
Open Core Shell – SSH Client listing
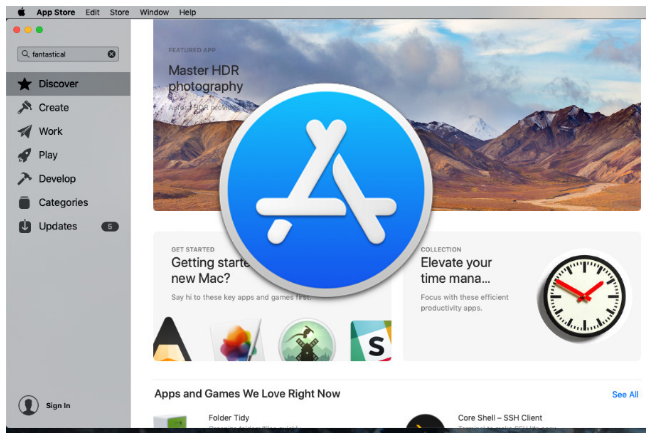coord(500,418)
